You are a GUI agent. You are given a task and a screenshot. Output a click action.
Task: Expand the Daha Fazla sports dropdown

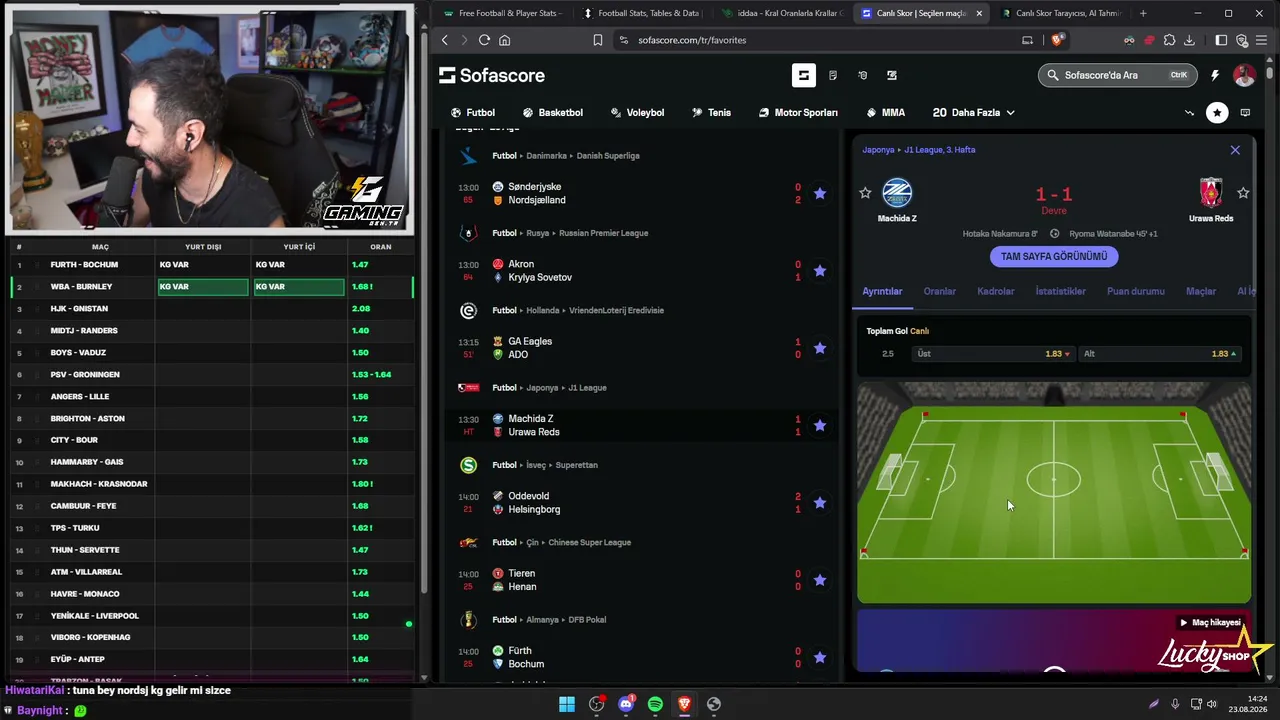tap(974, 113)
